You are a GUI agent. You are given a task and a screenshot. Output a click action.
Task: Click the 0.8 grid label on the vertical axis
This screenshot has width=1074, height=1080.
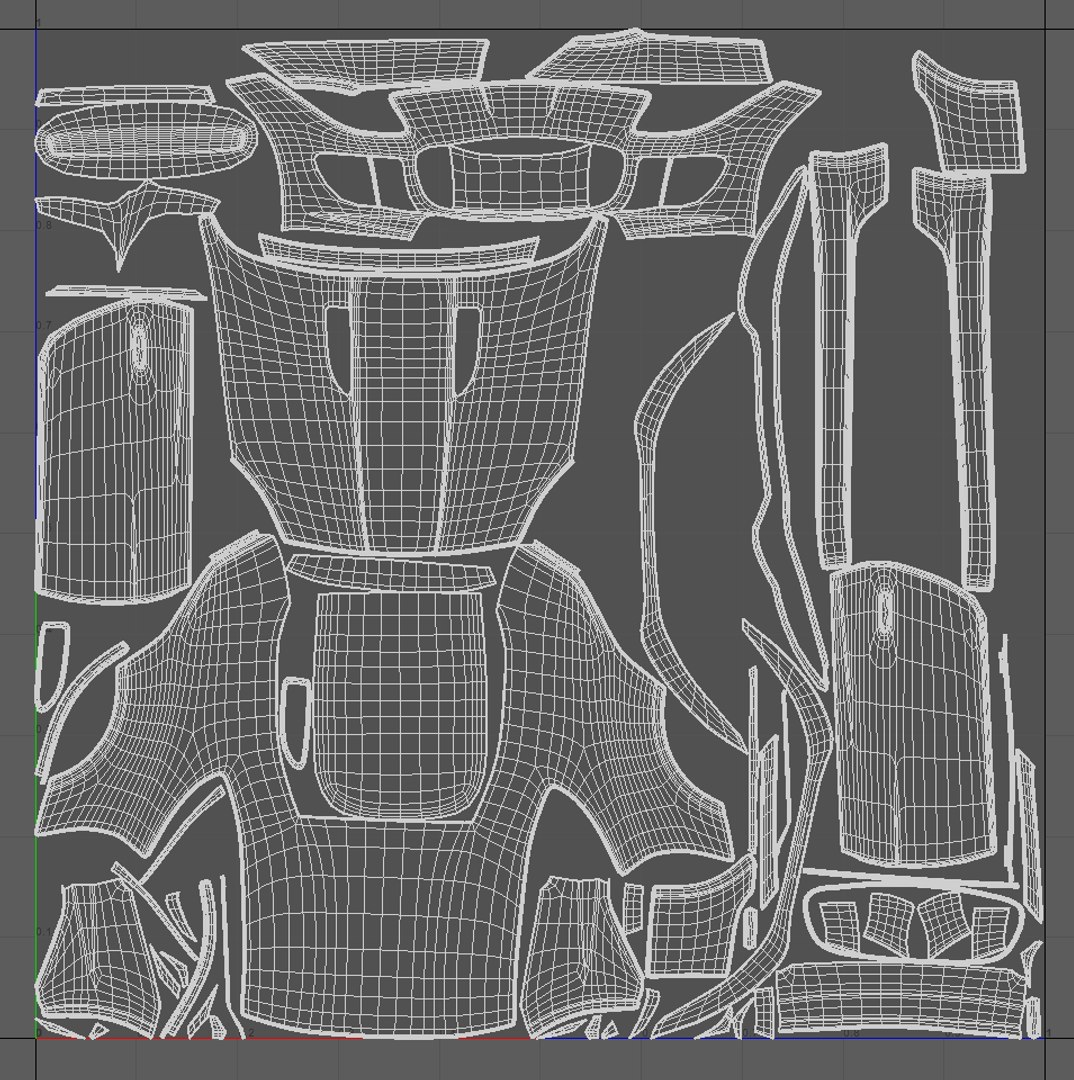pos(43,225)
